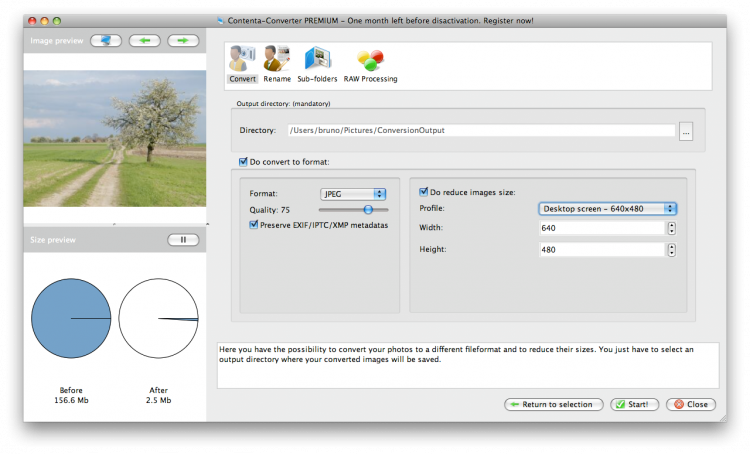Click the tree landscape preview image
The width and height of the screenshot is (750, 454).
pyautogui.click(x=115, y=139)
